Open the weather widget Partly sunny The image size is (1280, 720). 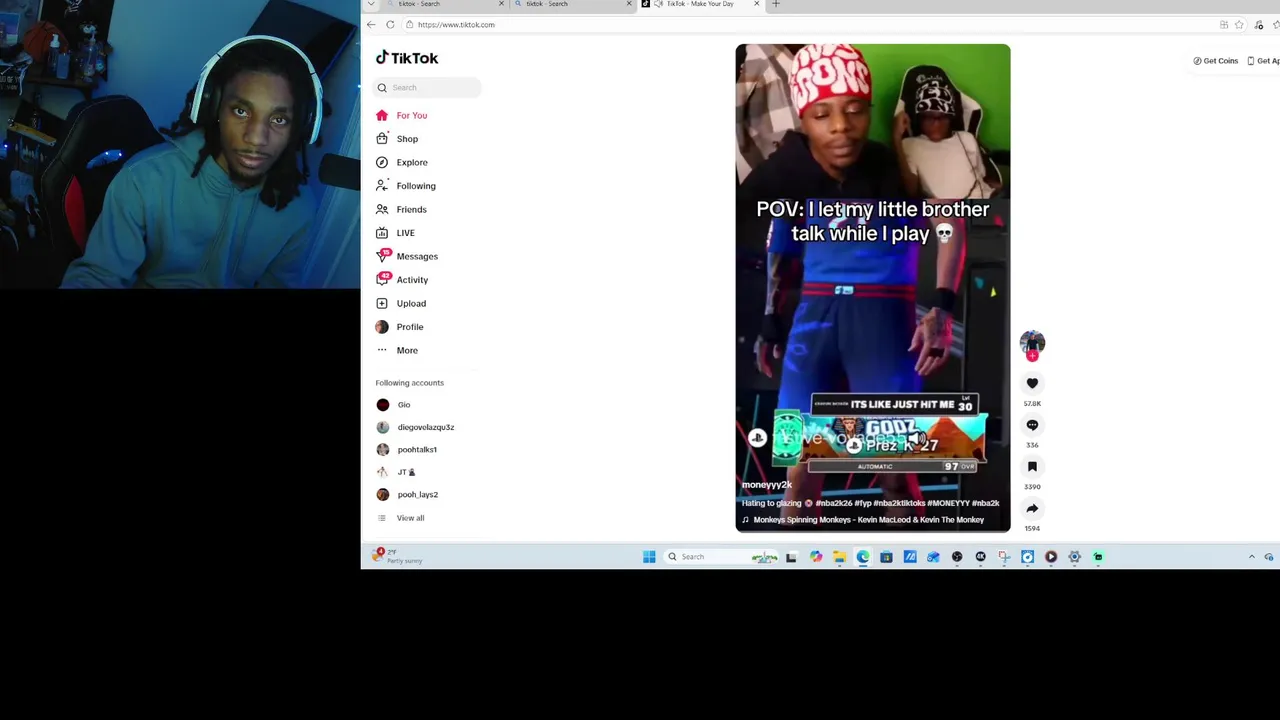click(398, 556)
